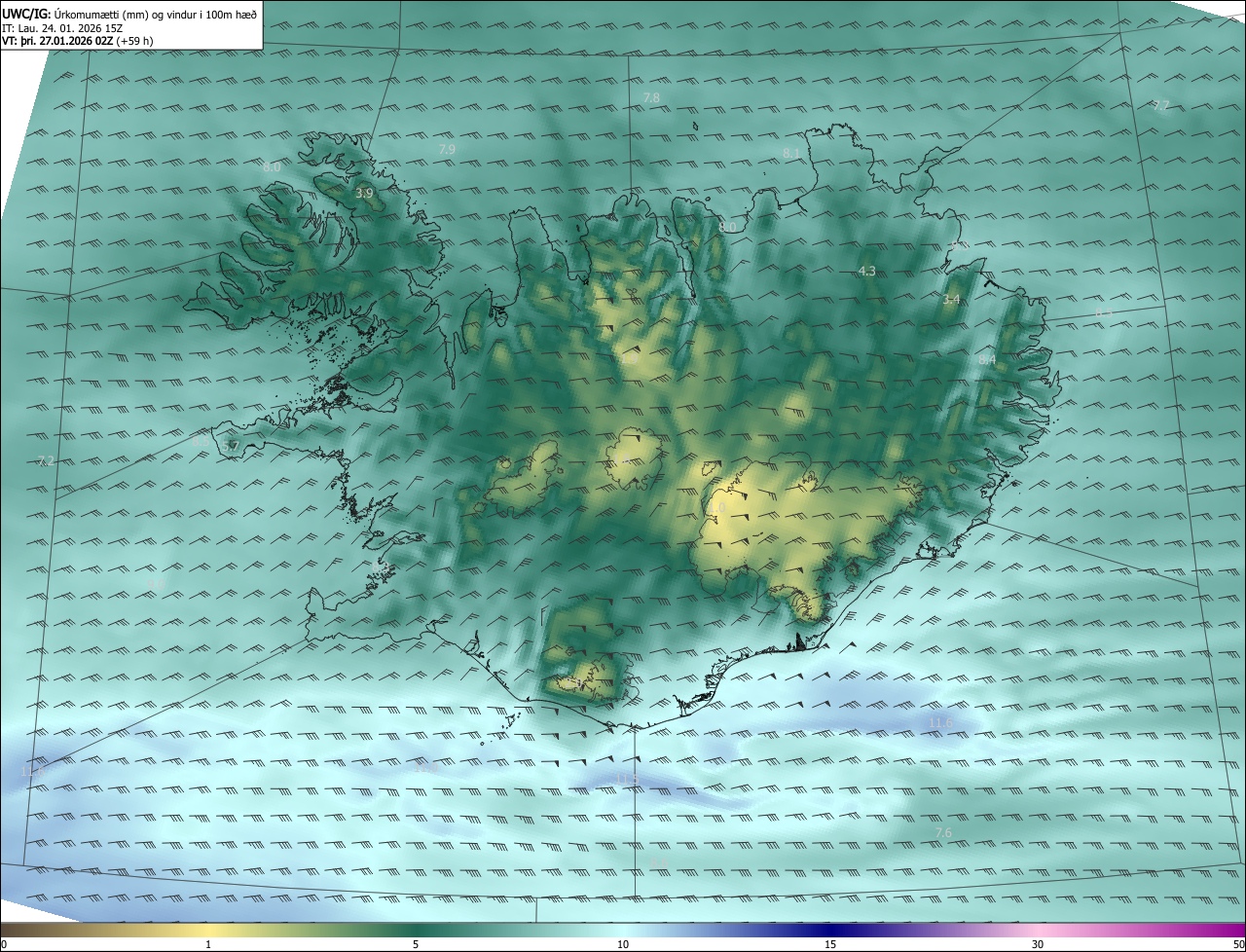Click the 'UWC/IG:' heading label
Image resolution: width=1246 pixels, height=952 pixels.
pyautogui.click(x=27, y=14)
